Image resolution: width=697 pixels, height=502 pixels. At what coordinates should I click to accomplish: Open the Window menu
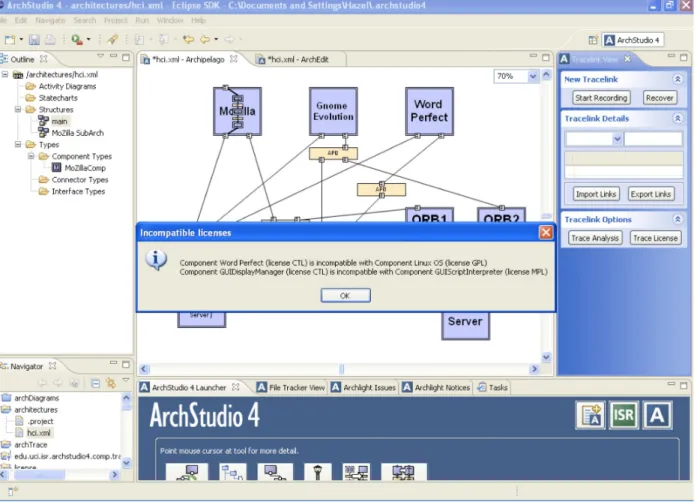click(170, 20)
